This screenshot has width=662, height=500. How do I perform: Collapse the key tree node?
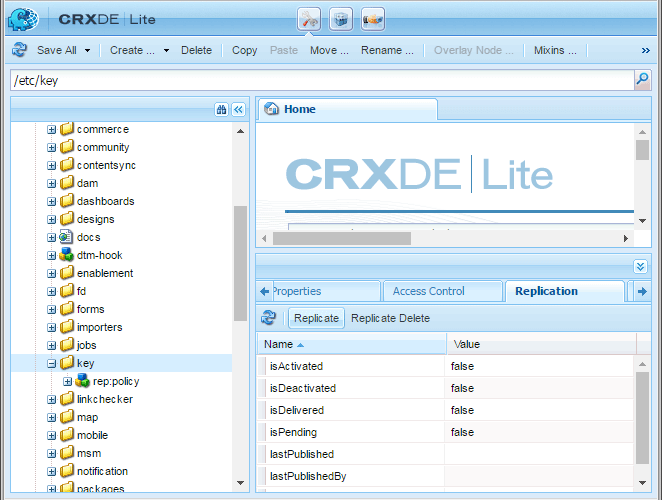coord(52,364)
